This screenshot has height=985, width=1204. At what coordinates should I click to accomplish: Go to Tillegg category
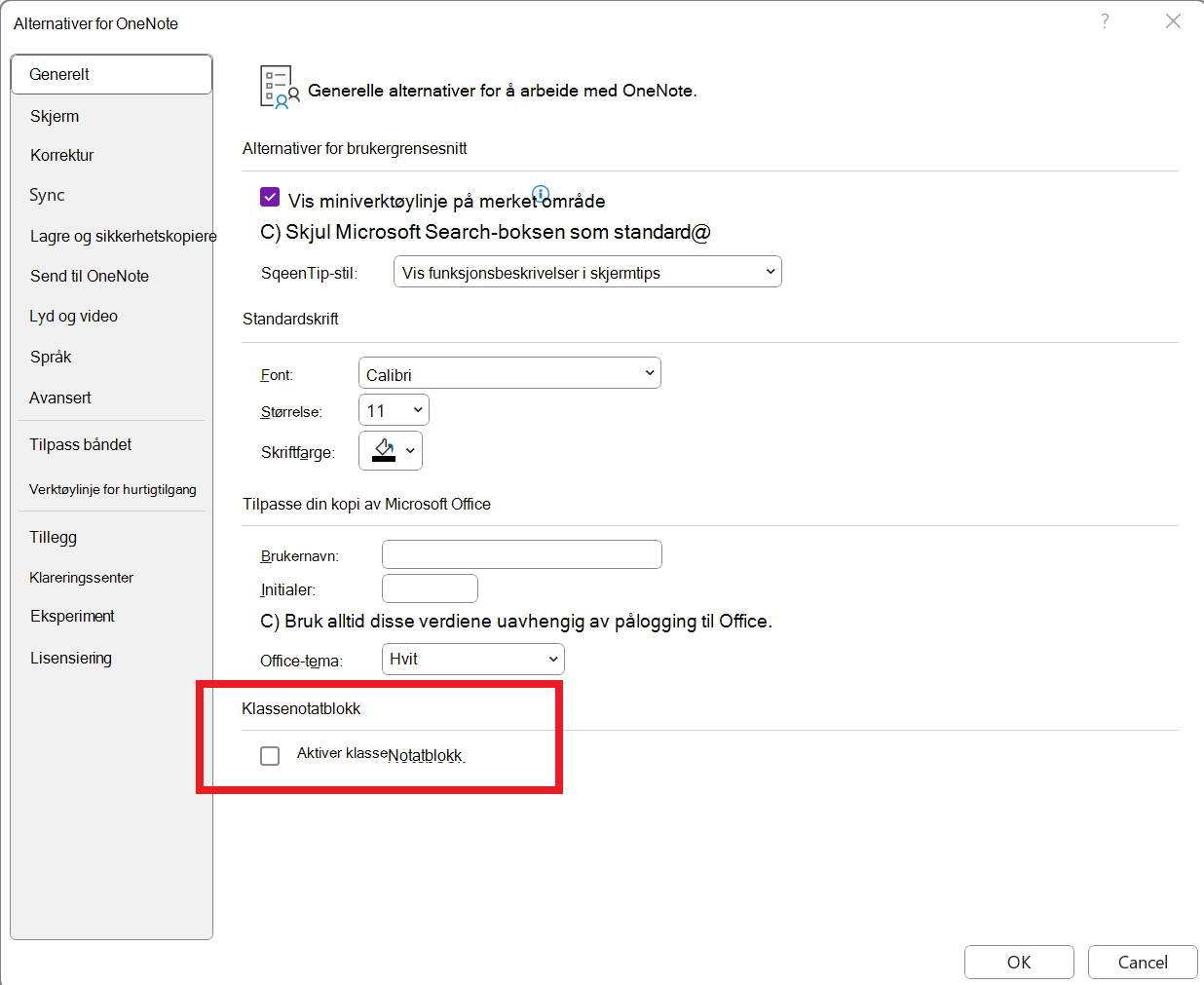(x=53, y=537)
